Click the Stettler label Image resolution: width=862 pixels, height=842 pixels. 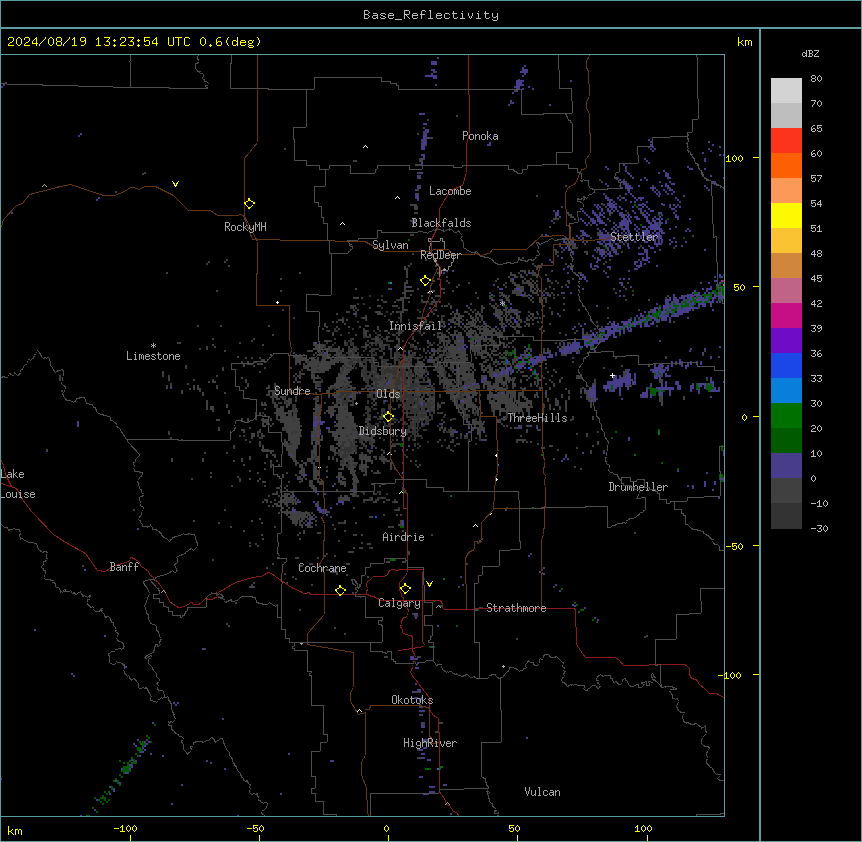[634, 237]
